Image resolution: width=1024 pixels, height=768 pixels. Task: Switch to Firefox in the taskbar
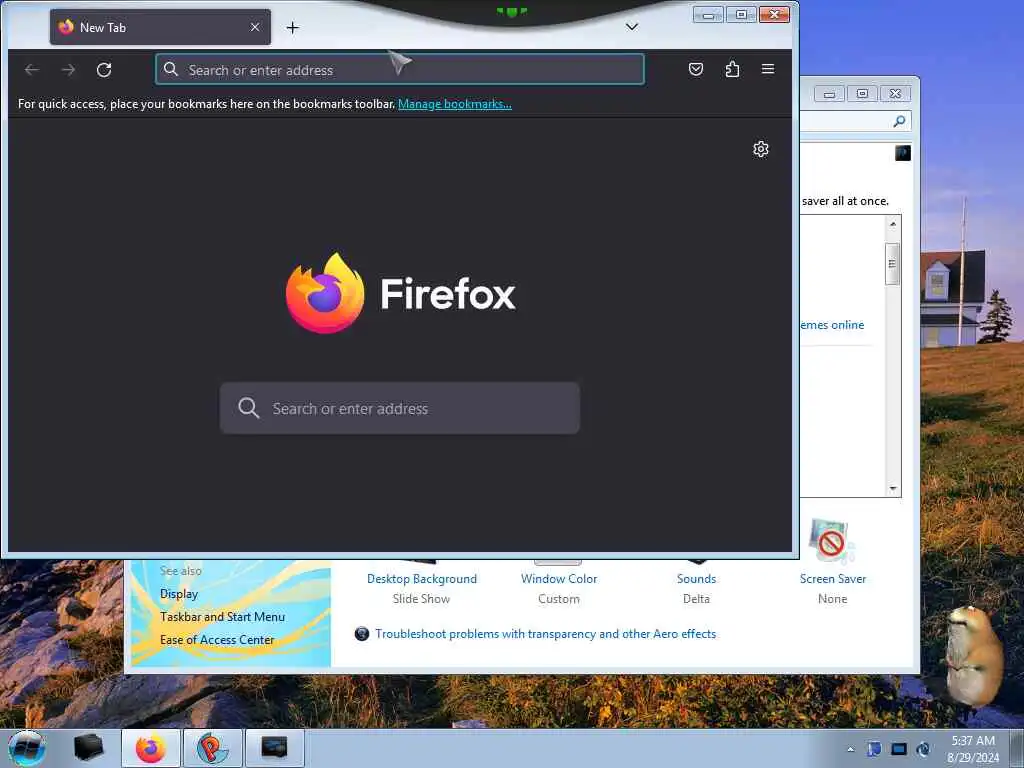[151, 748]
